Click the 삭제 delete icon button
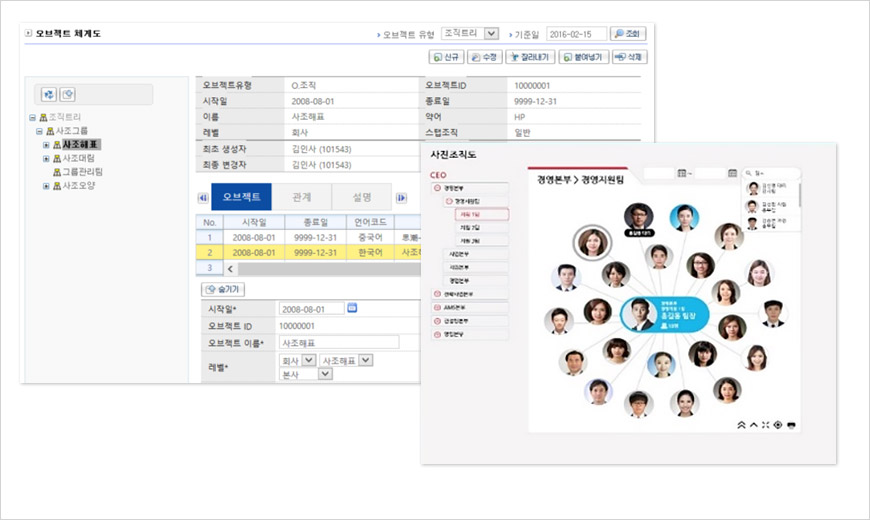Image resolution: width=870 pixels, height=520 pixels. point(630,58)
